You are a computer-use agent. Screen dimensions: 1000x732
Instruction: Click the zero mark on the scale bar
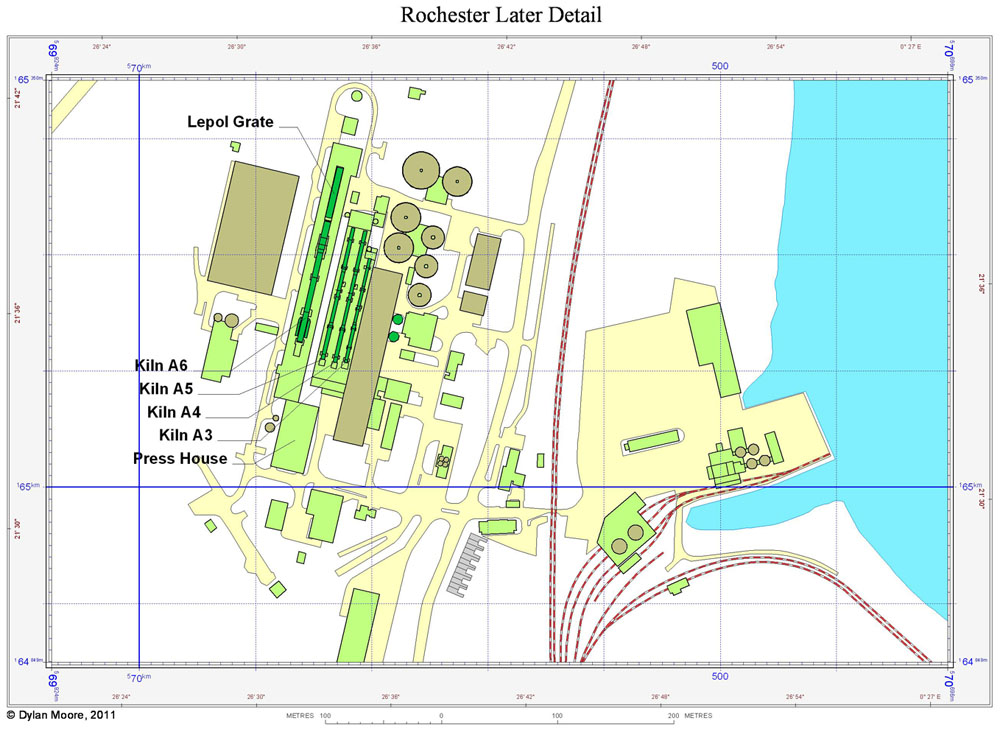pos(441,716)
